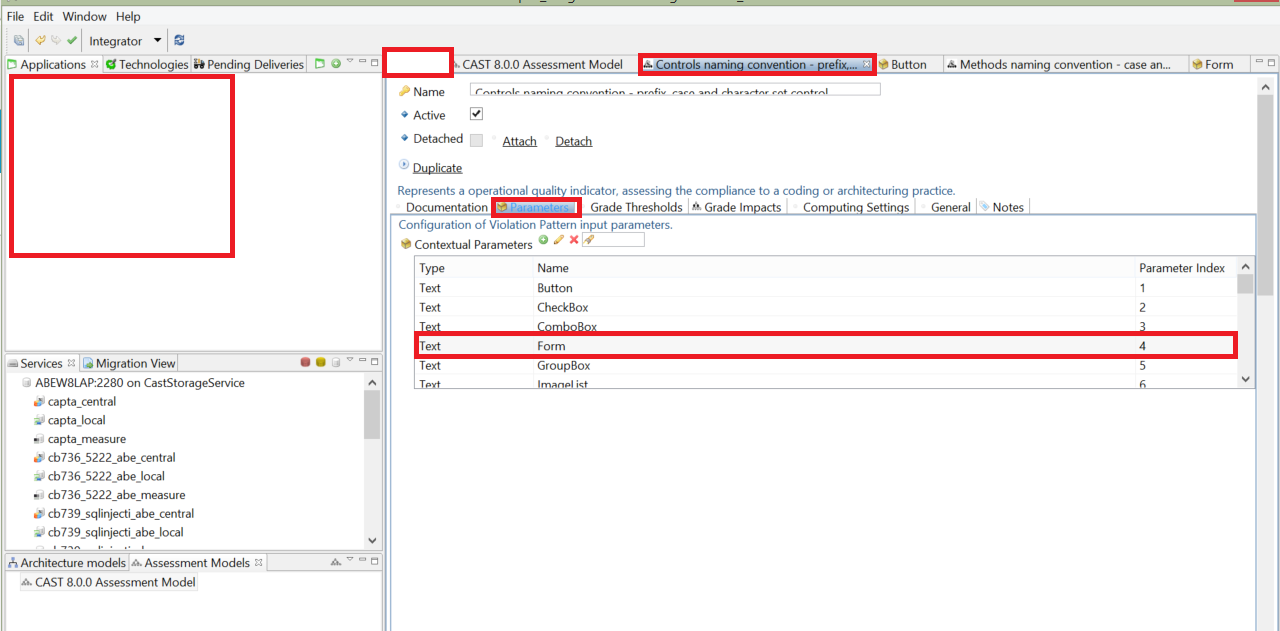Click the Detach link
This screenshot has width=1280, height=631.
coord(573,141)
